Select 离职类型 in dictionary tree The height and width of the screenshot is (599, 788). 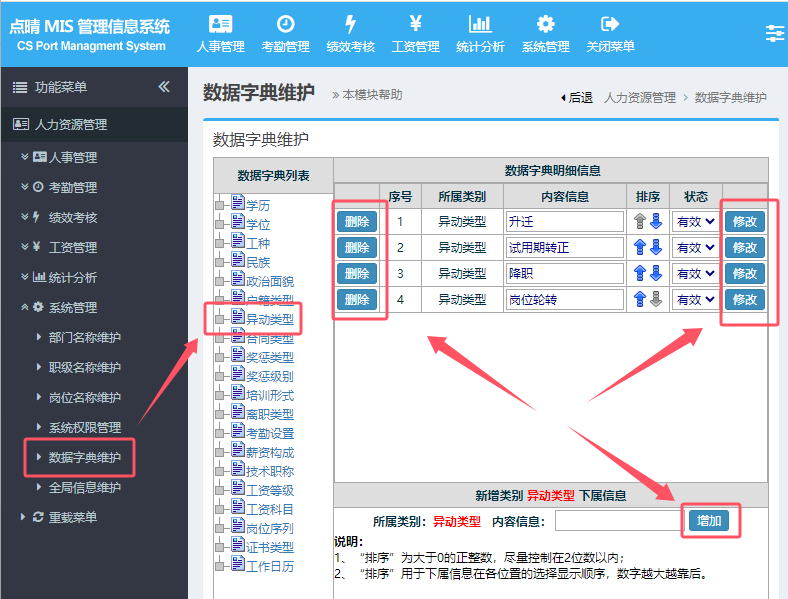point(269,414)
